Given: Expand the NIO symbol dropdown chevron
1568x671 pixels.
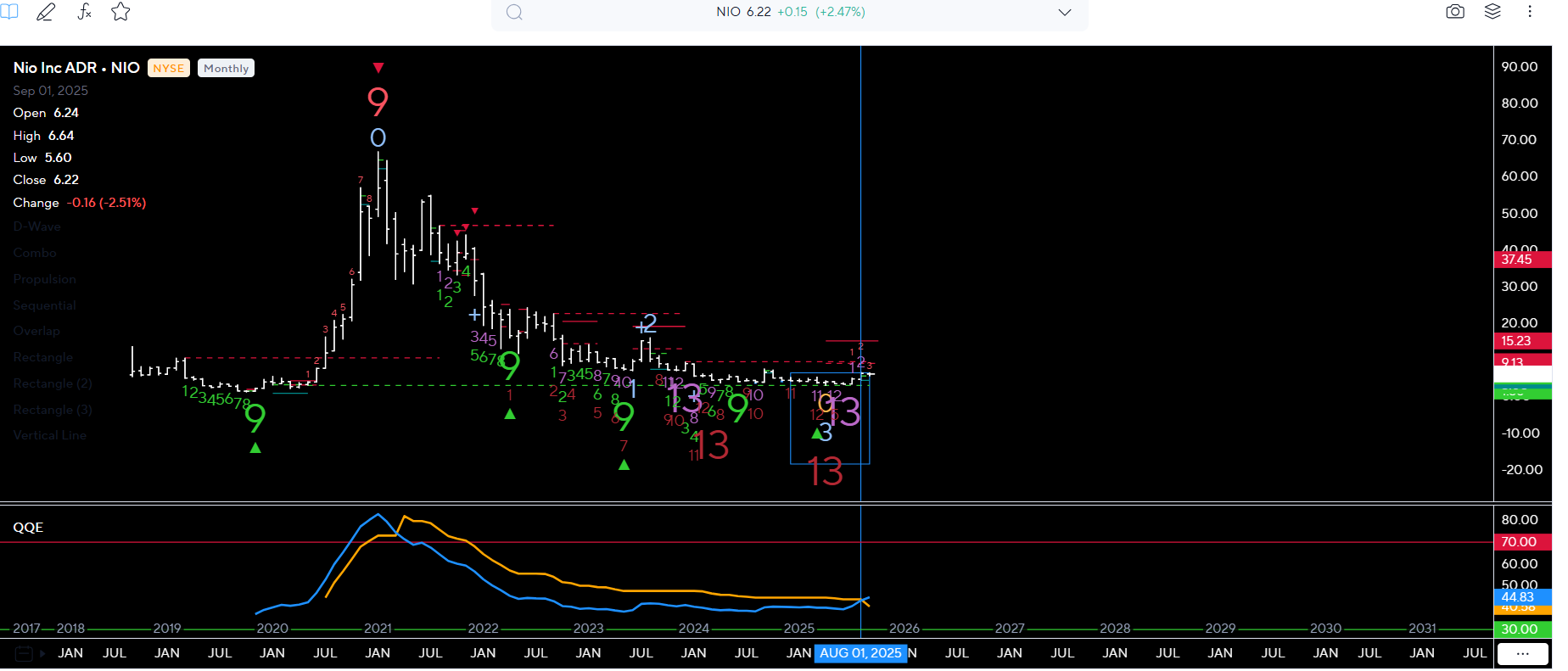Looking at the screenshot, I should click(x=1065, y=12).
